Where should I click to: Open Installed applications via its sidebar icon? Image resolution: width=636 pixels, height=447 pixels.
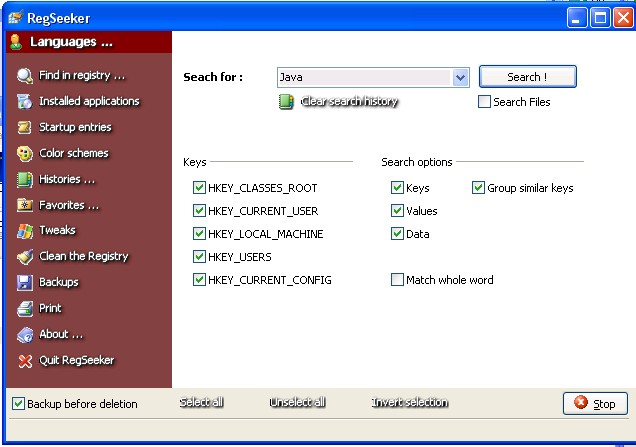(25, 101)
